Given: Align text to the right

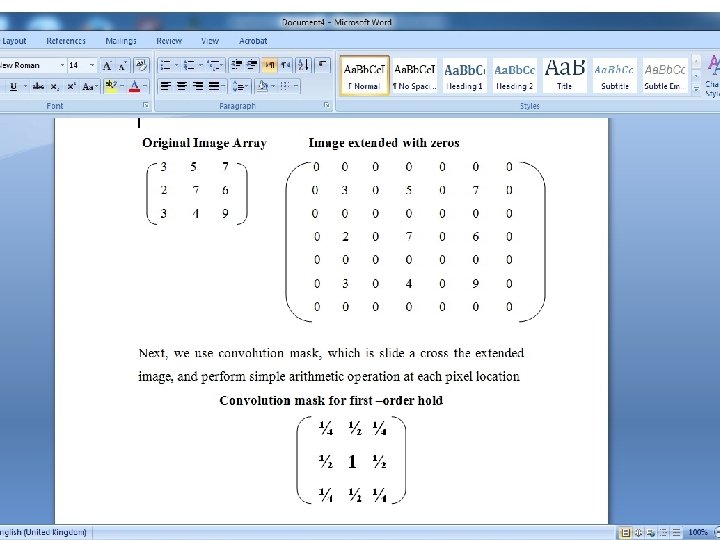Looking at the screenshot, I should (198, 86).
